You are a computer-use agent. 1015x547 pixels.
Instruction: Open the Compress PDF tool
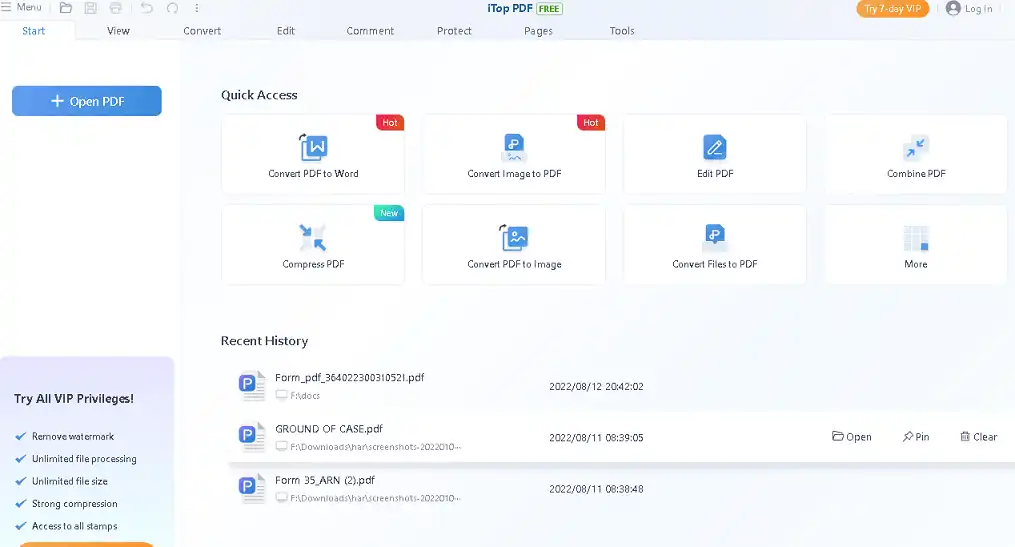pyautogui.click(x=313, y=239)
